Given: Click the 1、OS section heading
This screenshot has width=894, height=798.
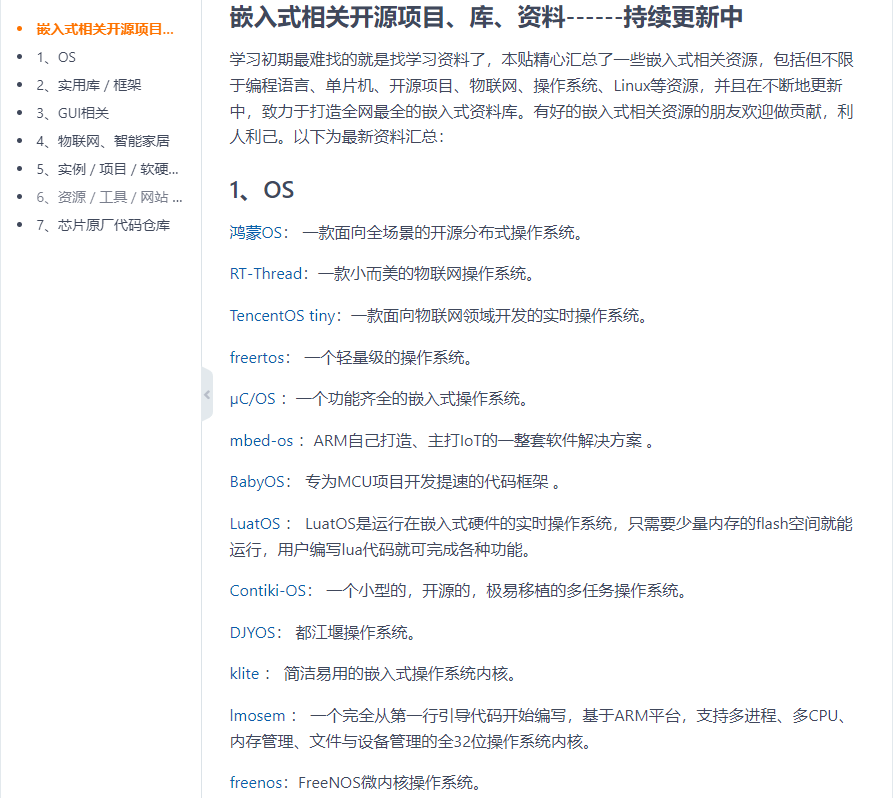Looking at the screenshot, I should click(x=262, y=190).
